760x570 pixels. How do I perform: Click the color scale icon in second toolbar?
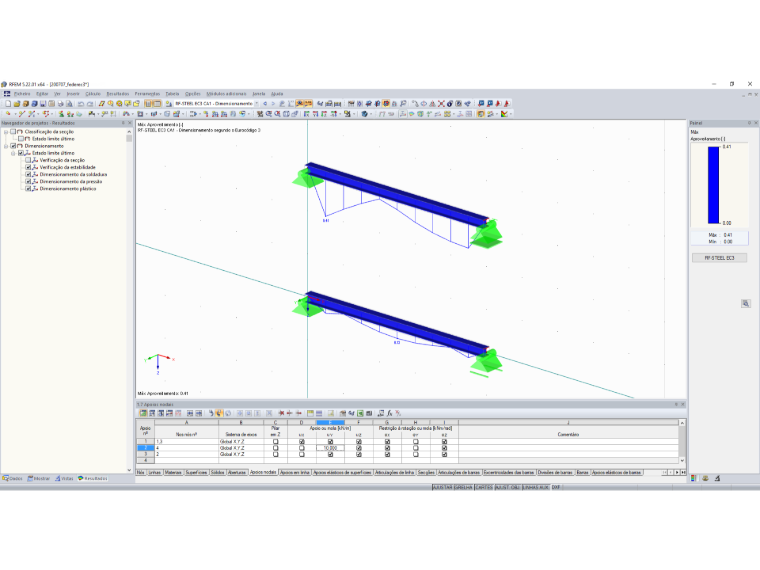505,114
